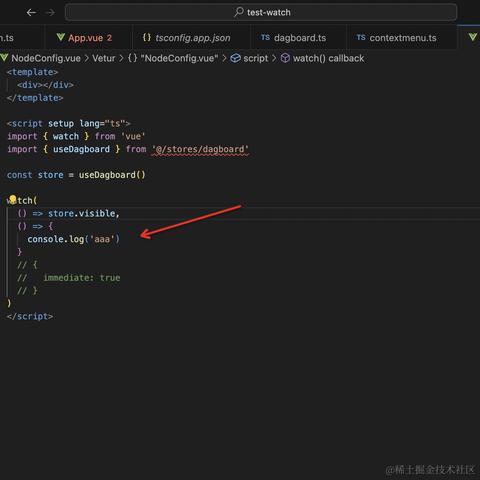480x480 pixels.
Task: Click the search magnifier icon
Action: click(239, 12)
